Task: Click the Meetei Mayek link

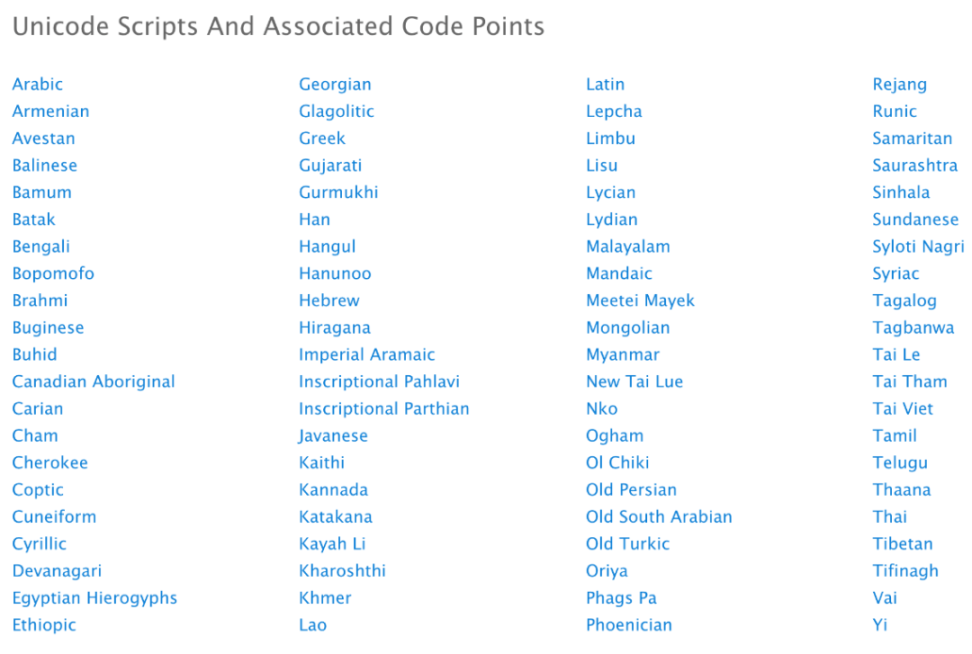Action: coord(640,301)
